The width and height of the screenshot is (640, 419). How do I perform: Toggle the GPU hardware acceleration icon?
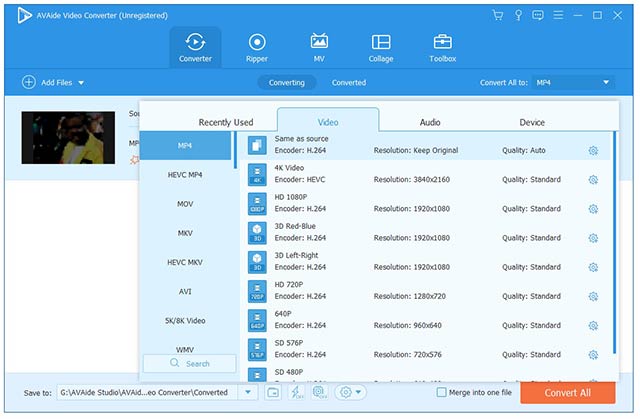(320, 392)
